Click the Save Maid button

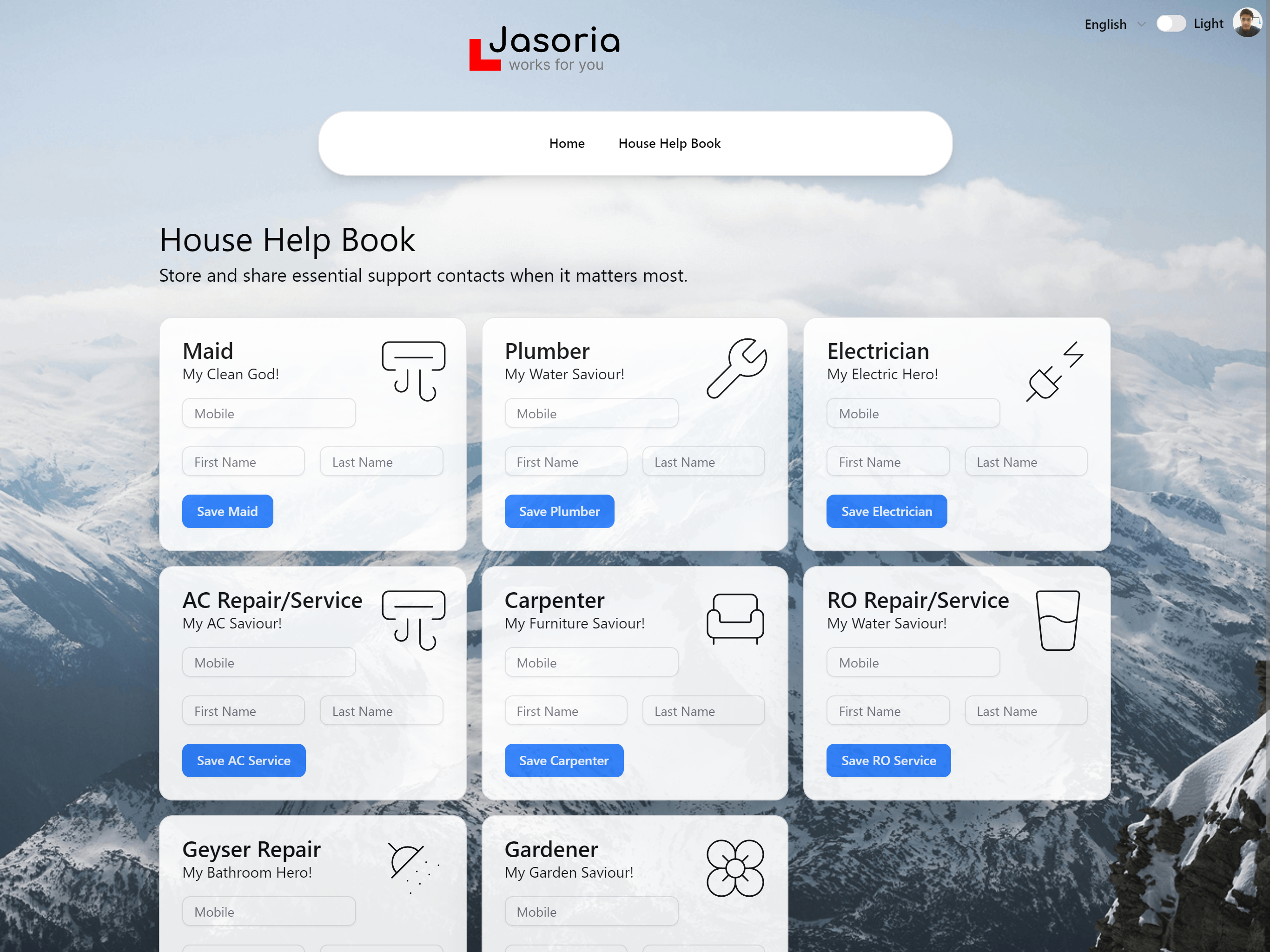tap(227, 511)
